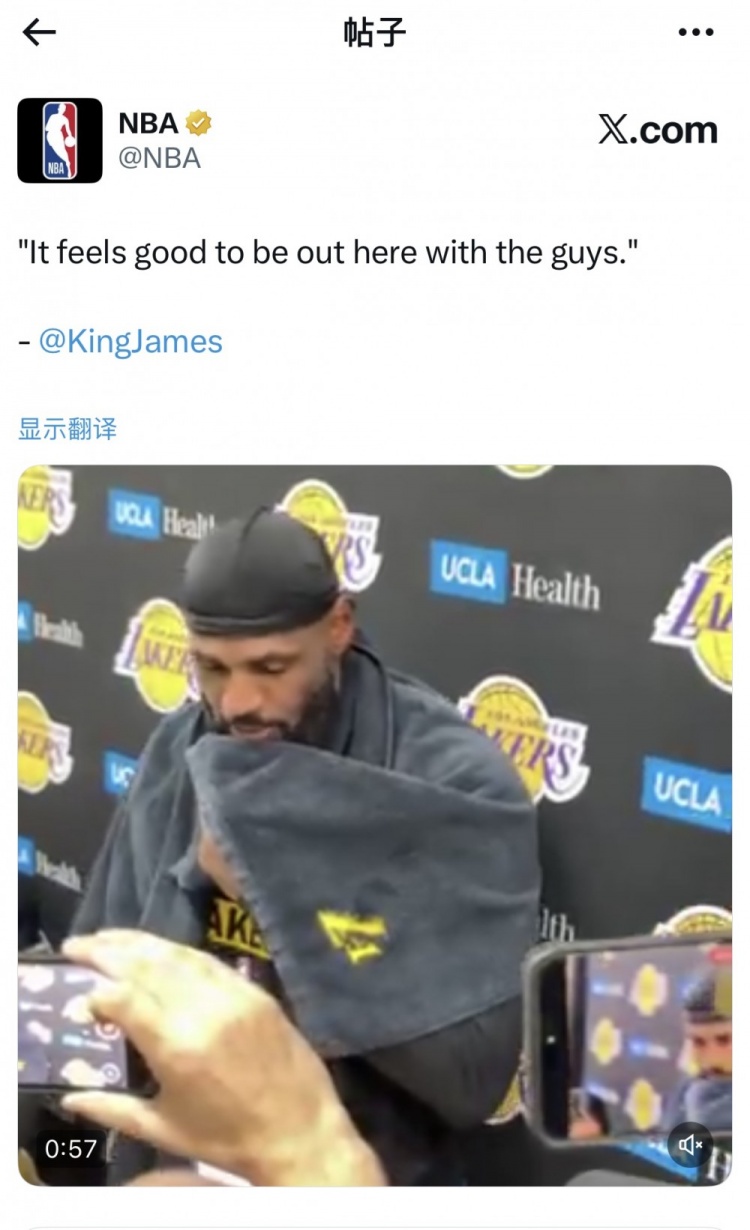Show translation via 显示翻译

coord(67,429)
